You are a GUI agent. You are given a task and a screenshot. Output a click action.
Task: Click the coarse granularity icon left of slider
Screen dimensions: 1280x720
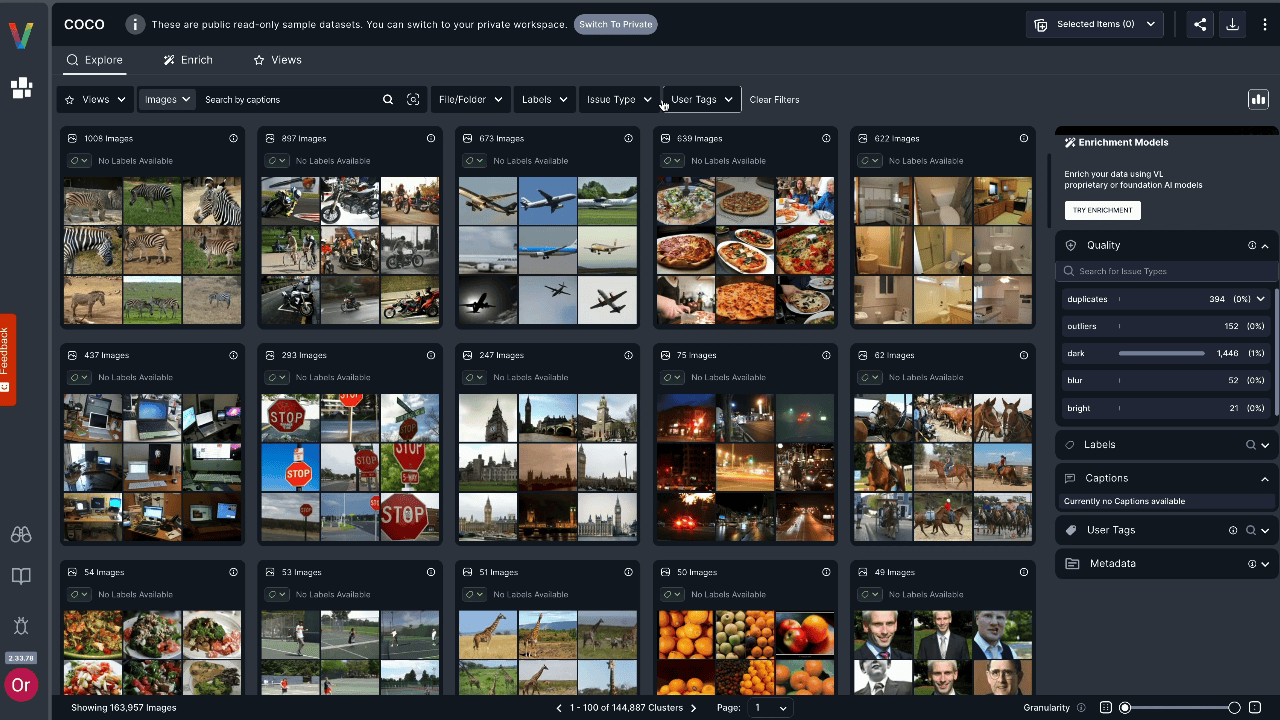pos(1105,707)
